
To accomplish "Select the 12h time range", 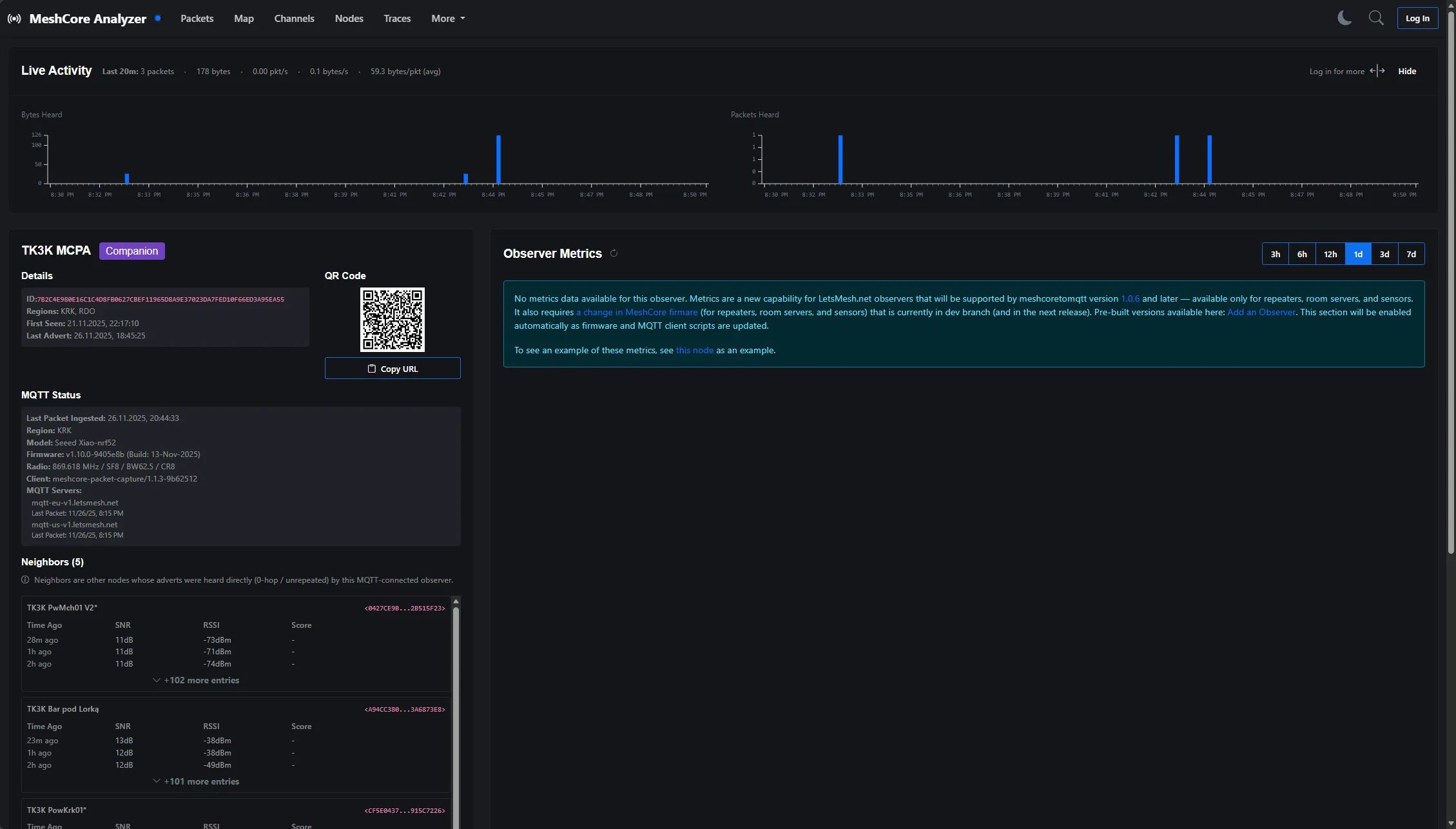I will coord(1330,254).
